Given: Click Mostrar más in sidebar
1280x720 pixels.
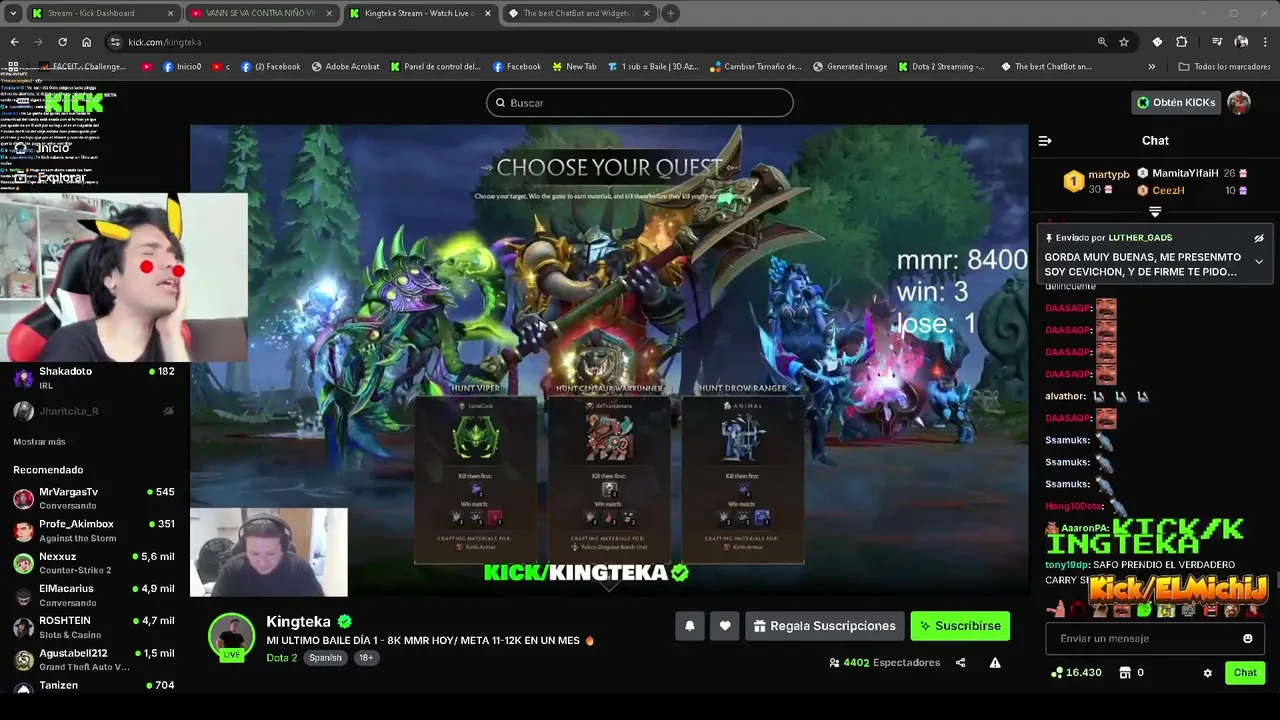Looking at the screenshot, I should [x=39, y=442].
